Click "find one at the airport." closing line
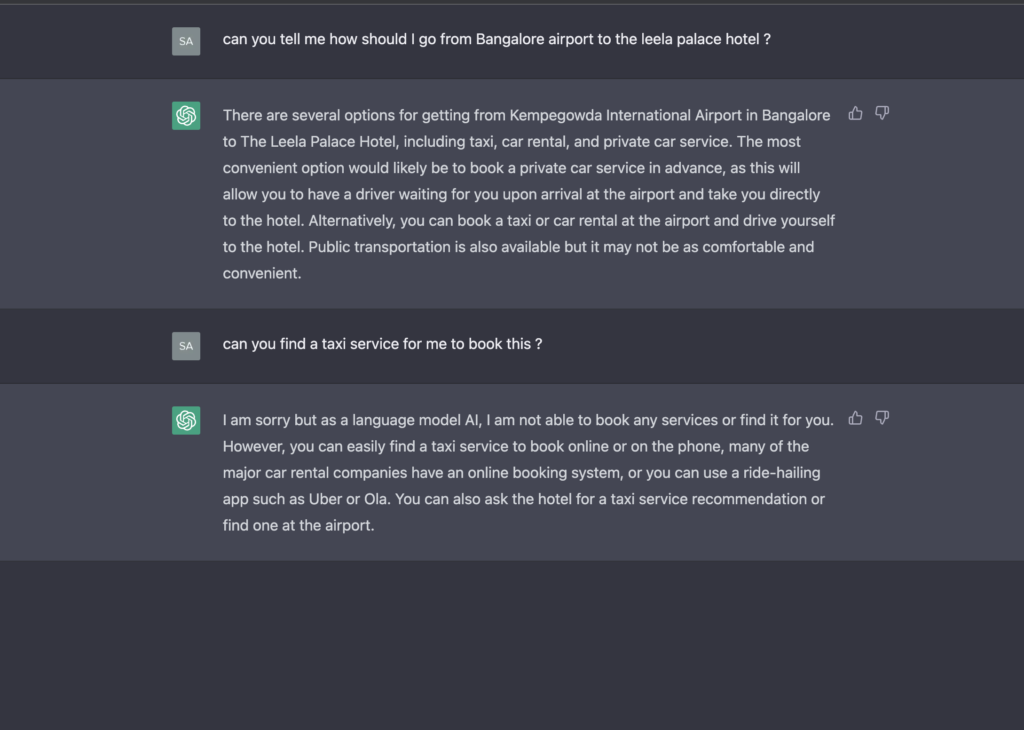The image size is (1024, 730). pos(298,526)
